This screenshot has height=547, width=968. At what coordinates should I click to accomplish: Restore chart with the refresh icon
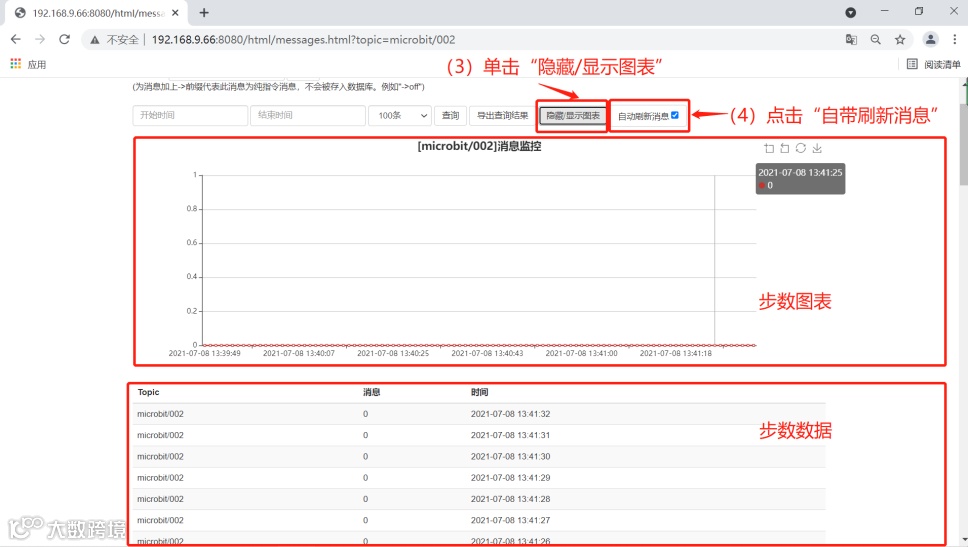coord(801,148)
